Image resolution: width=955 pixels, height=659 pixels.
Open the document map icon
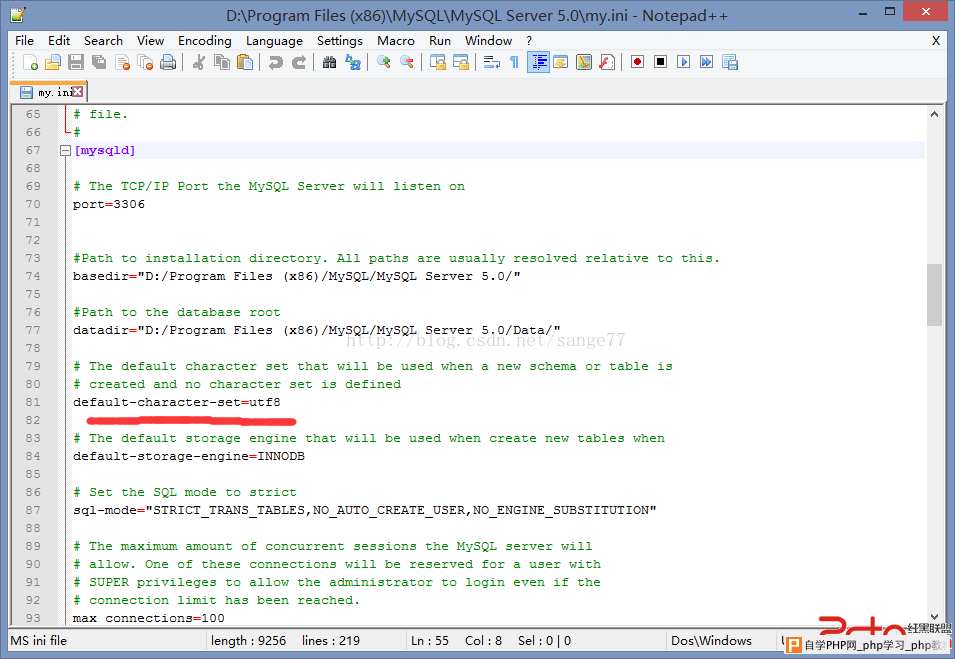(584, 62)
